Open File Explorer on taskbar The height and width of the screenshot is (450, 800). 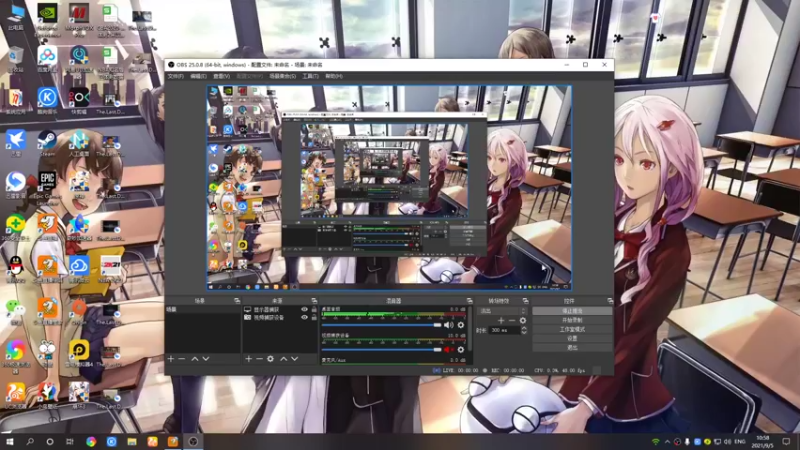132,442
